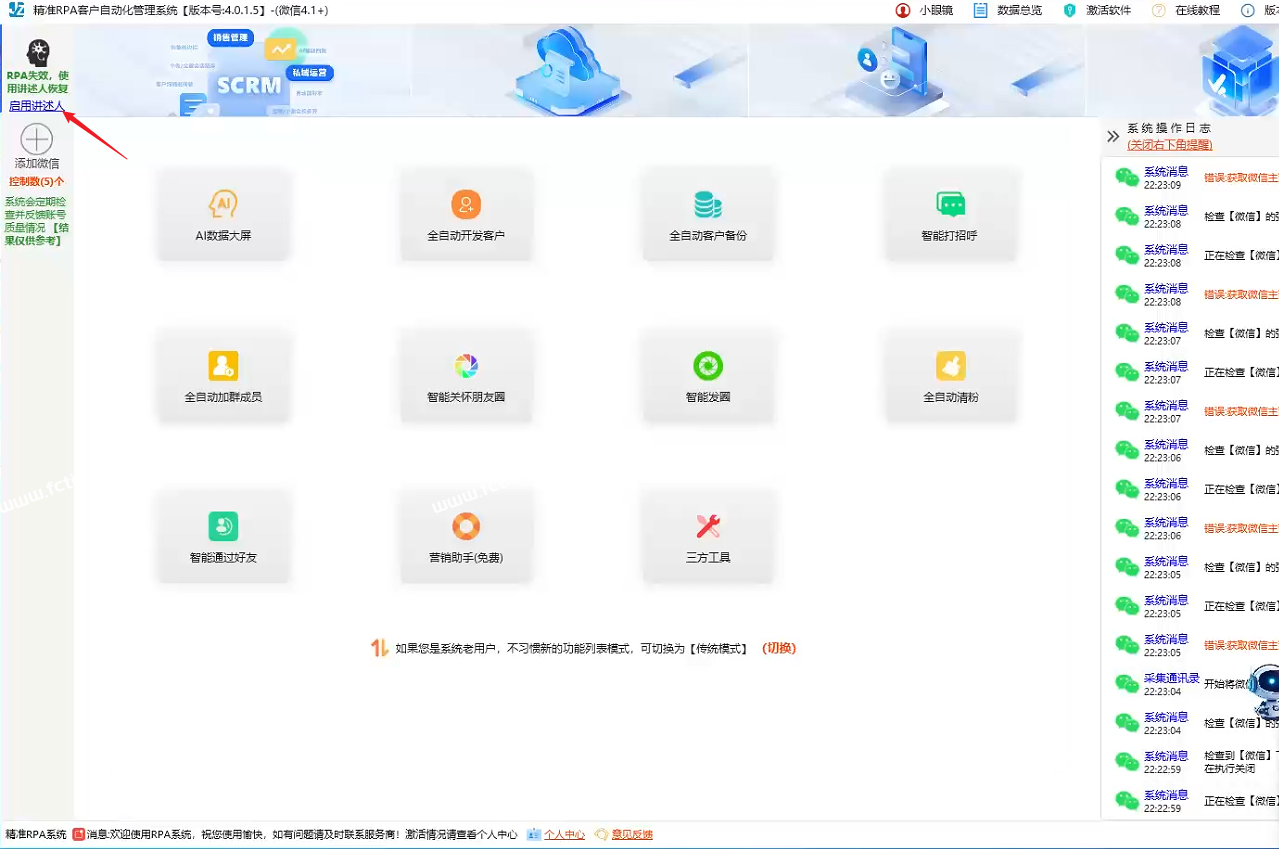Open 智能关怀朋友圈 feature
1279x849 pixels.
coord(466,376)
